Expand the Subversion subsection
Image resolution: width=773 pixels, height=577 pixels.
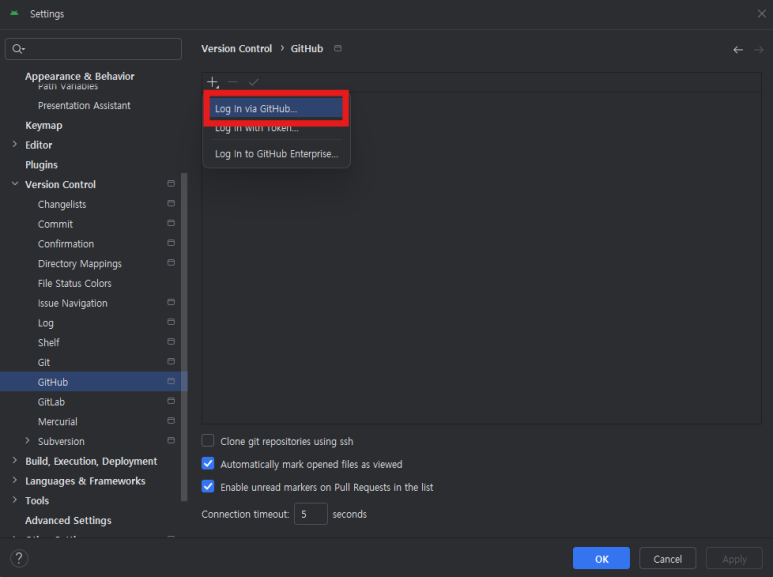28,440
